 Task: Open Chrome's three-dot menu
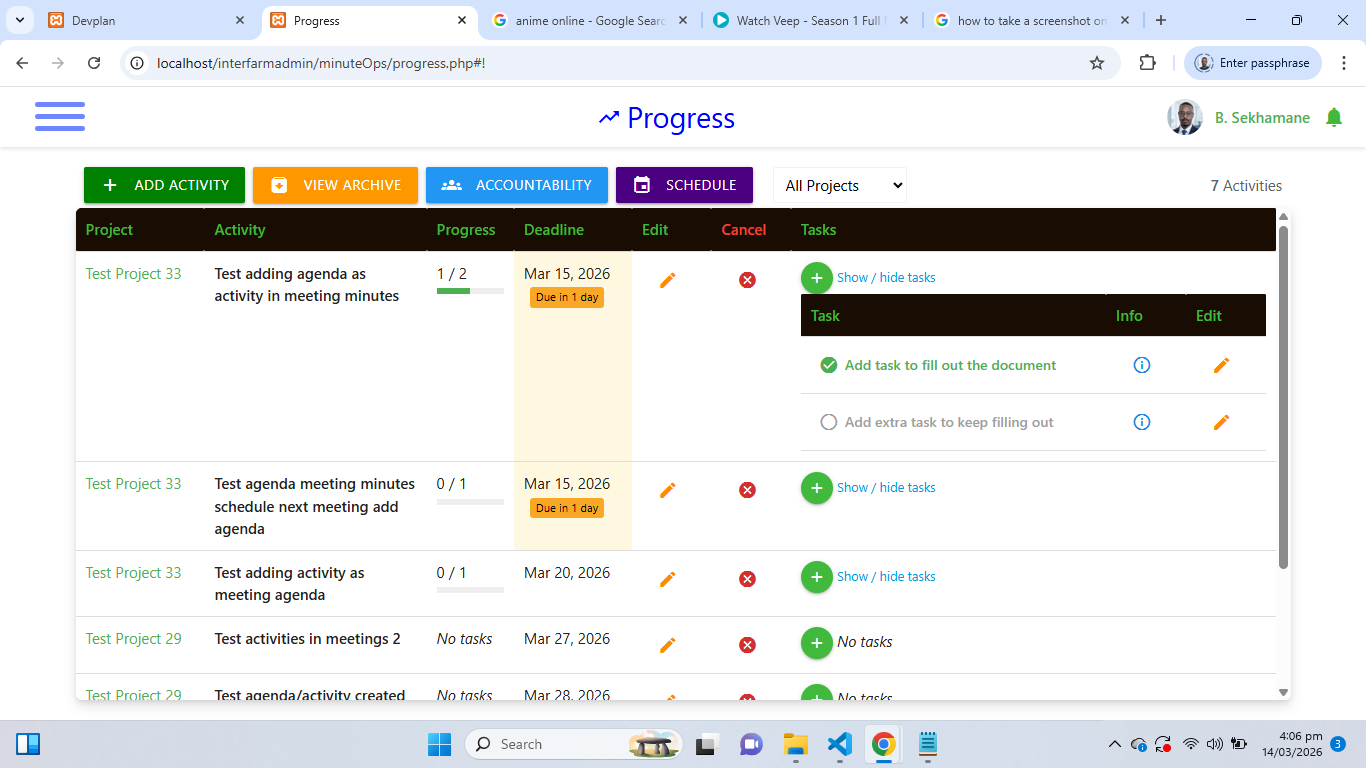point(1343,63)
